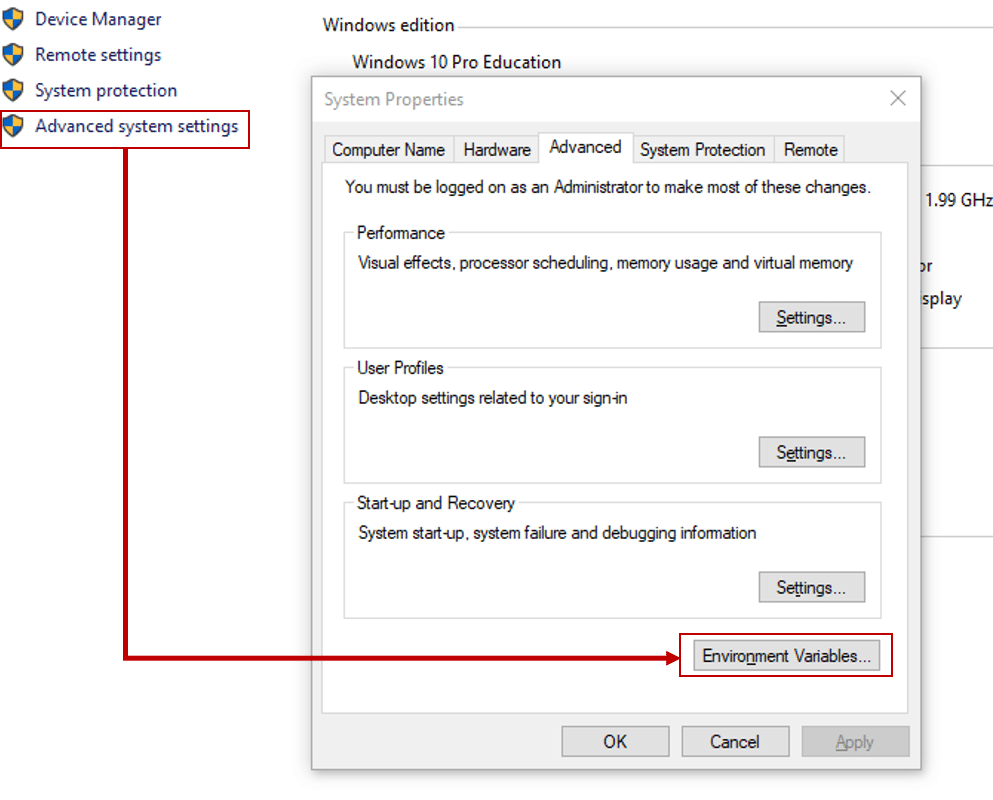Open the Environment Variables dialog
Screen dimensions: 993x800
[x=785, y=655]
